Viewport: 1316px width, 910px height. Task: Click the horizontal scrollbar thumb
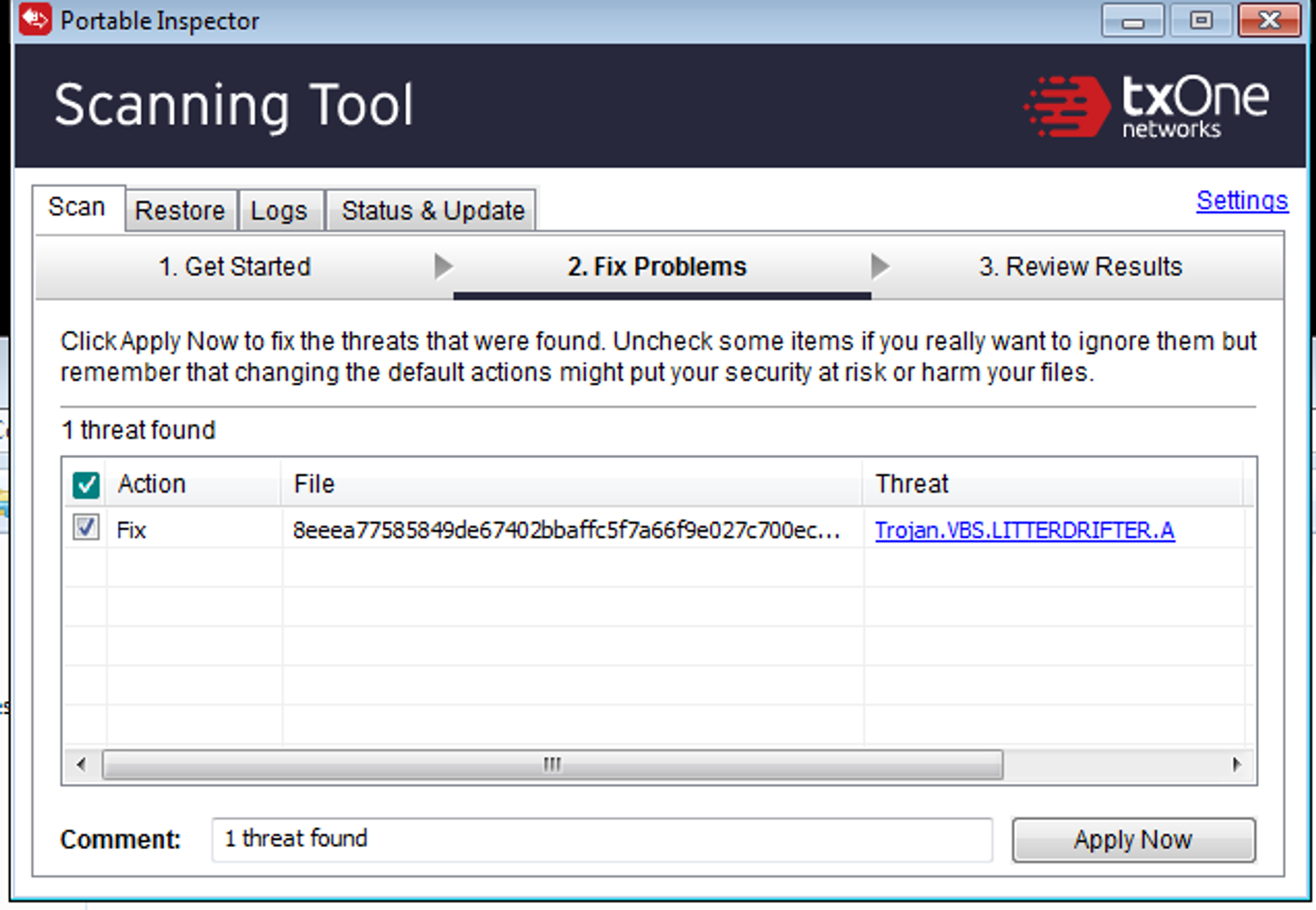pyautogui.click(x=552, y=764)
